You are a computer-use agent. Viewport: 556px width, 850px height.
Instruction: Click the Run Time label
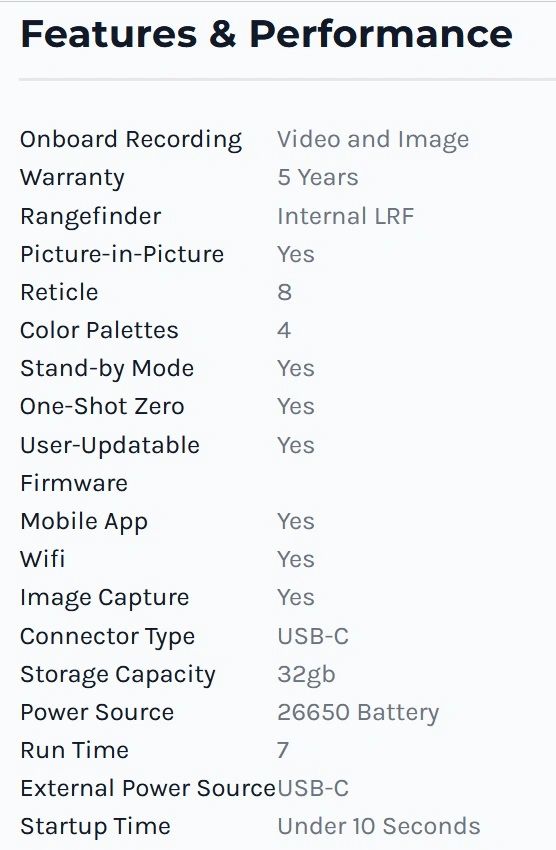click(74, 750)
